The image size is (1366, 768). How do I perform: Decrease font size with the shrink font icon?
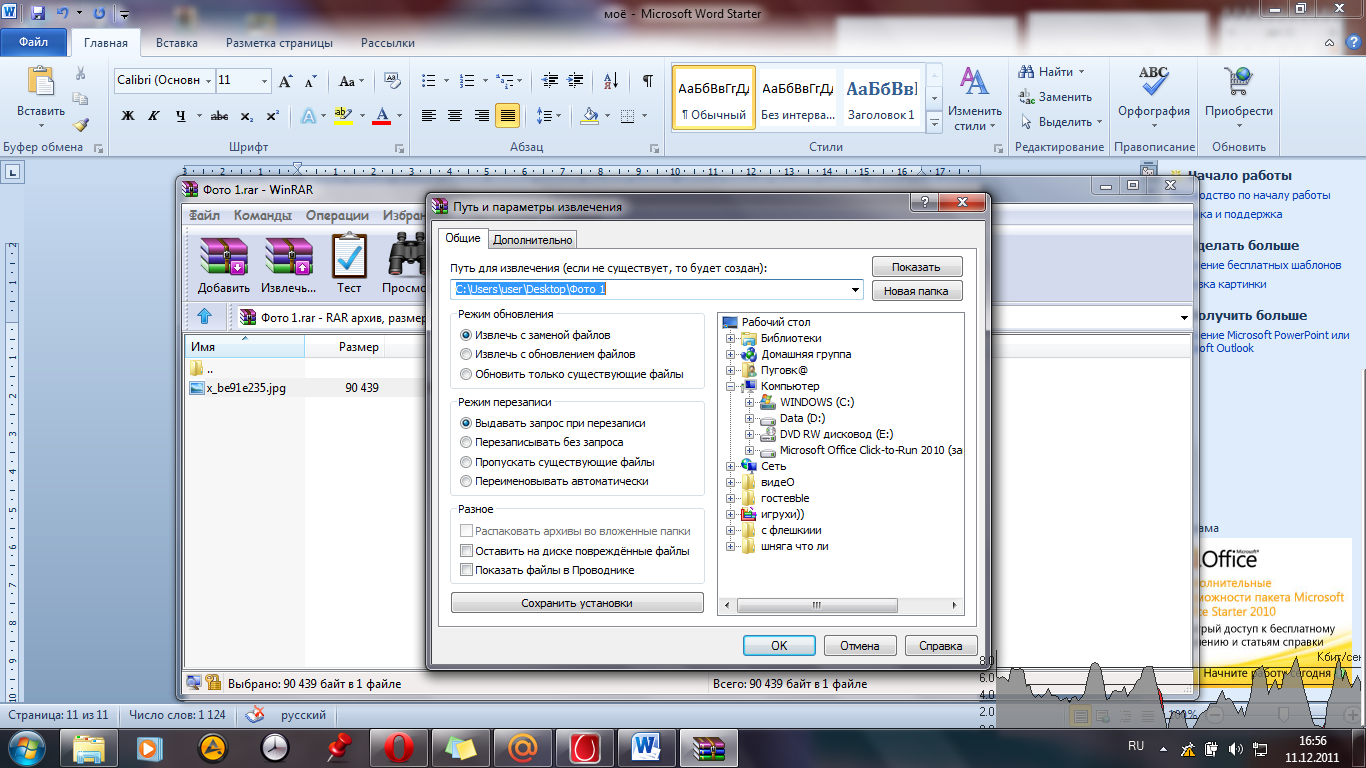click(x=310, y=81)
